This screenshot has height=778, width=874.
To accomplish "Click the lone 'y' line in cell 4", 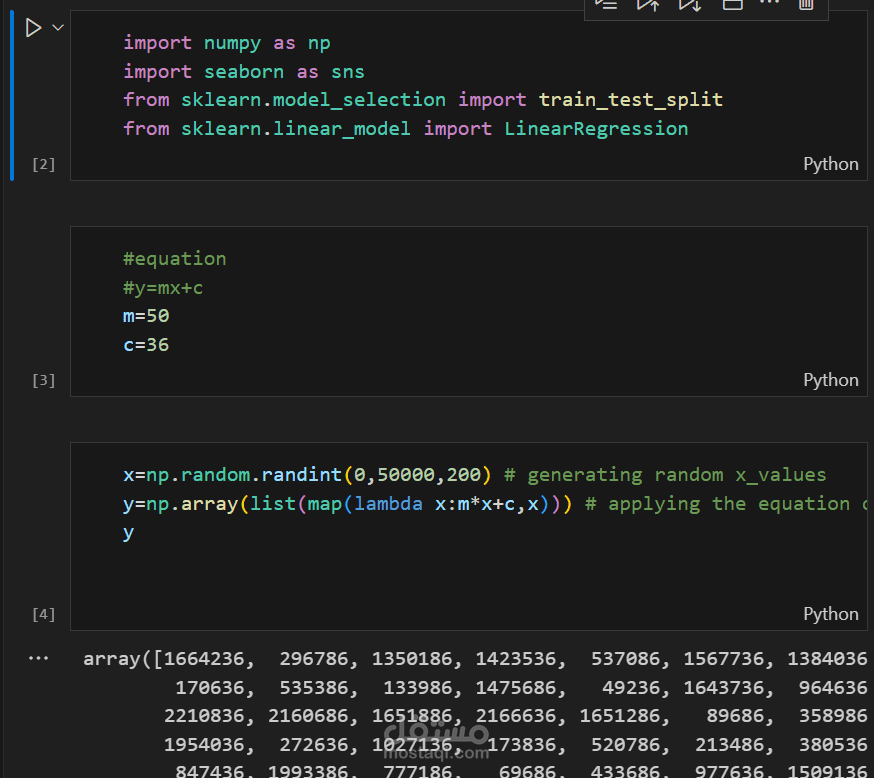I will point(128,533).
